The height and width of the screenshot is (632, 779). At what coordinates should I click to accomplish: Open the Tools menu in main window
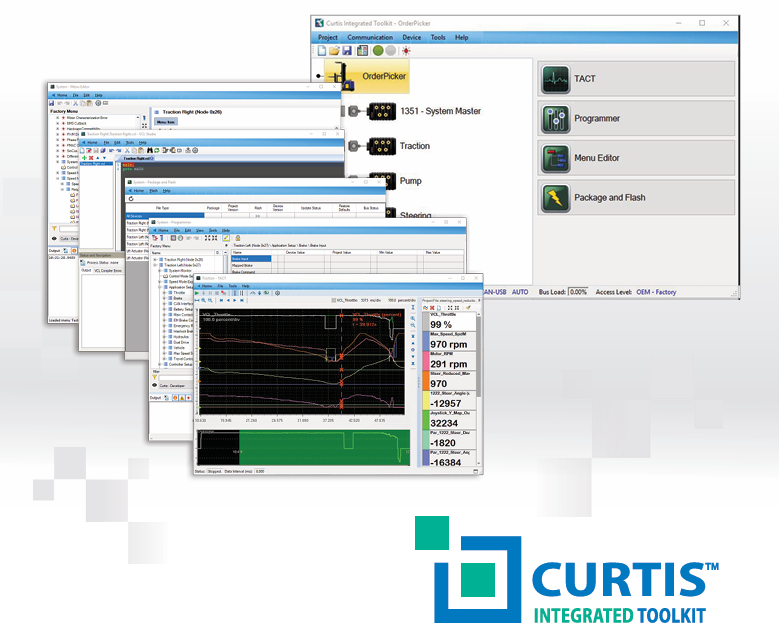(x=438, y=37)
